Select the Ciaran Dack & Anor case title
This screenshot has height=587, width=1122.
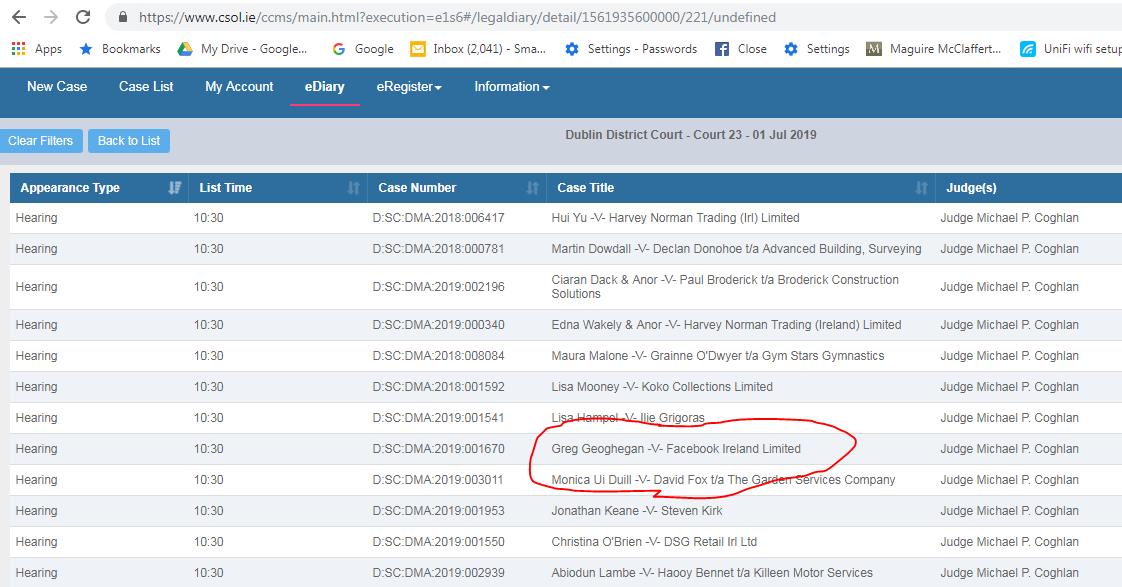[725, 286]
